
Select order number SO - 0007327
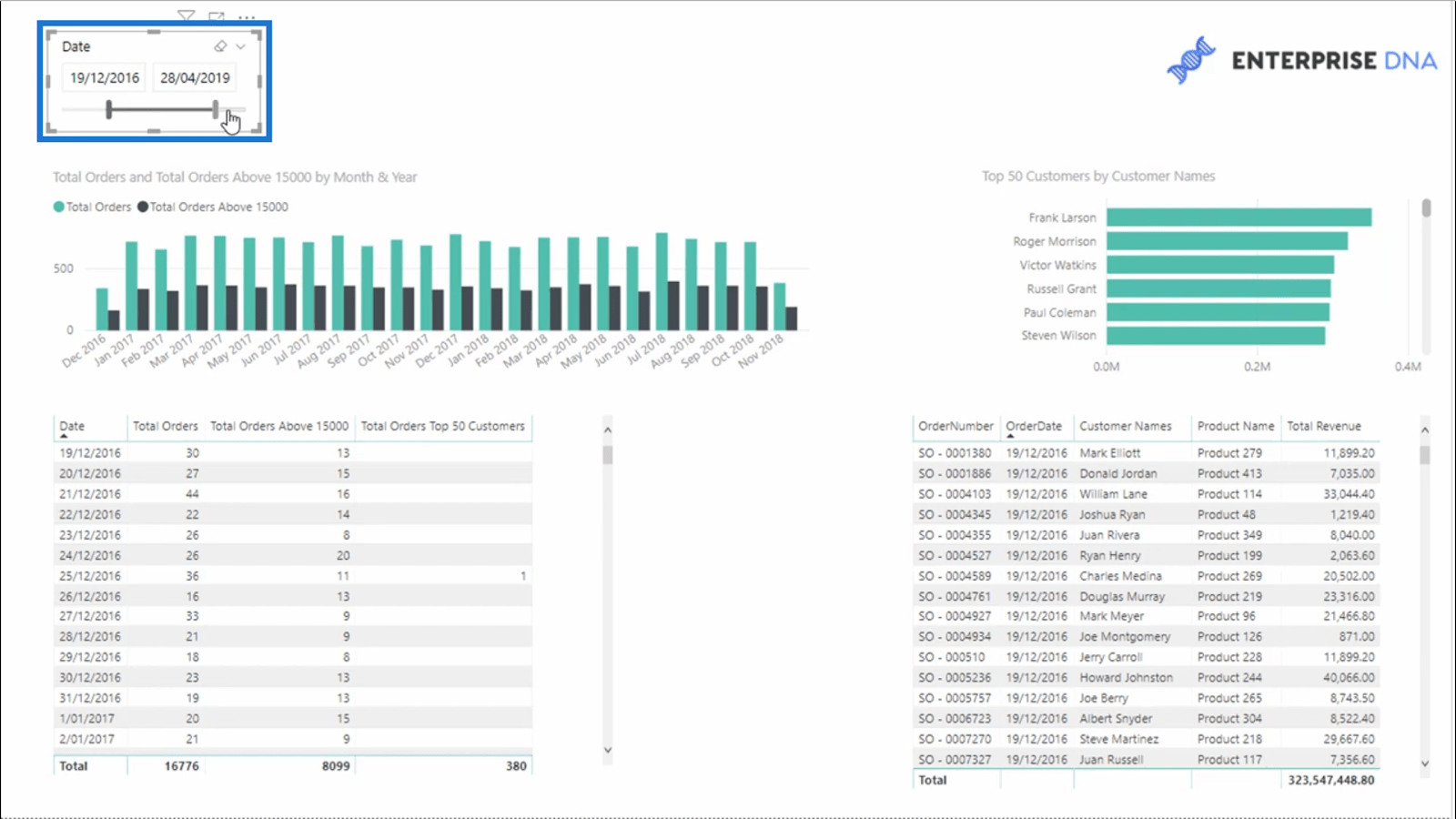tap(955, 760)
